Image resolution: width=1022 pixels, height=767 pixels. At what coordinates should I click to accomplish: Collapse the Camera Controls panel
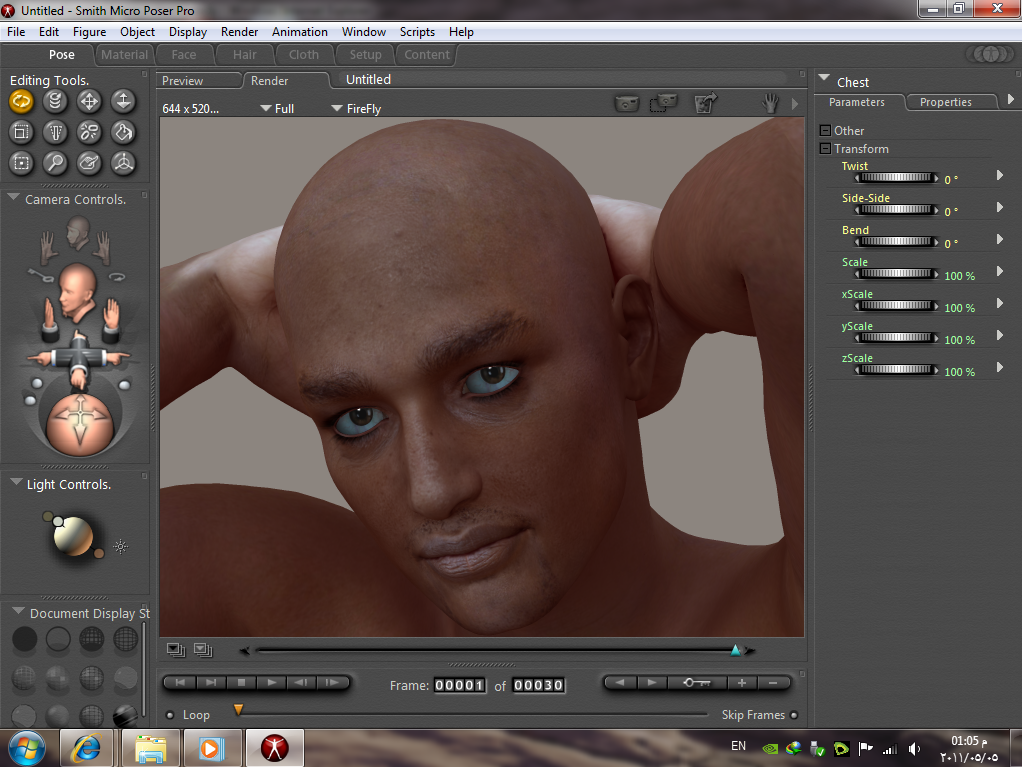(x=15, y=199)
